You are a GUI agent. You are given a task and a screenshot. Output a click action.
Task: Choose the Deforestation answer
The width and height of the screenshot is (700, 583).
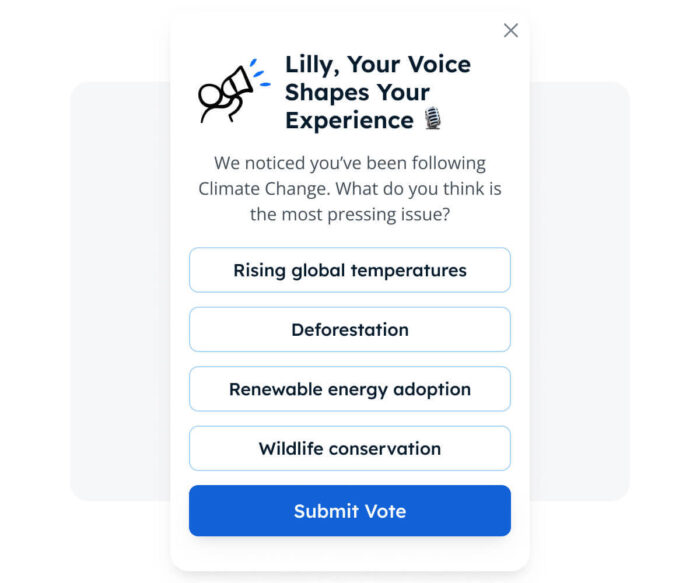click(x=350, y=330)
